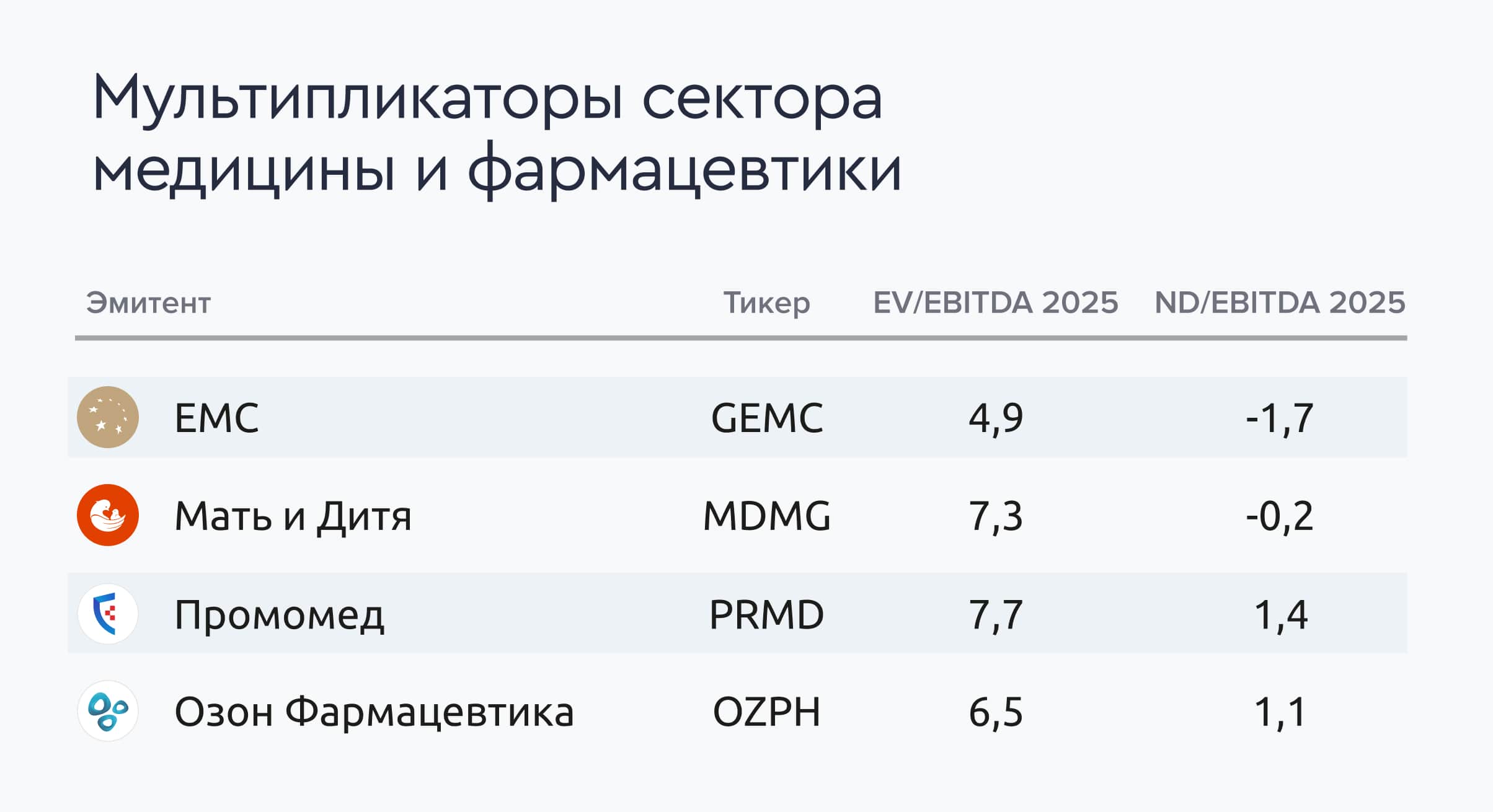Open the Промомед company name
The width and height of the screenshot is (1493, 812).
click(279, 615)
